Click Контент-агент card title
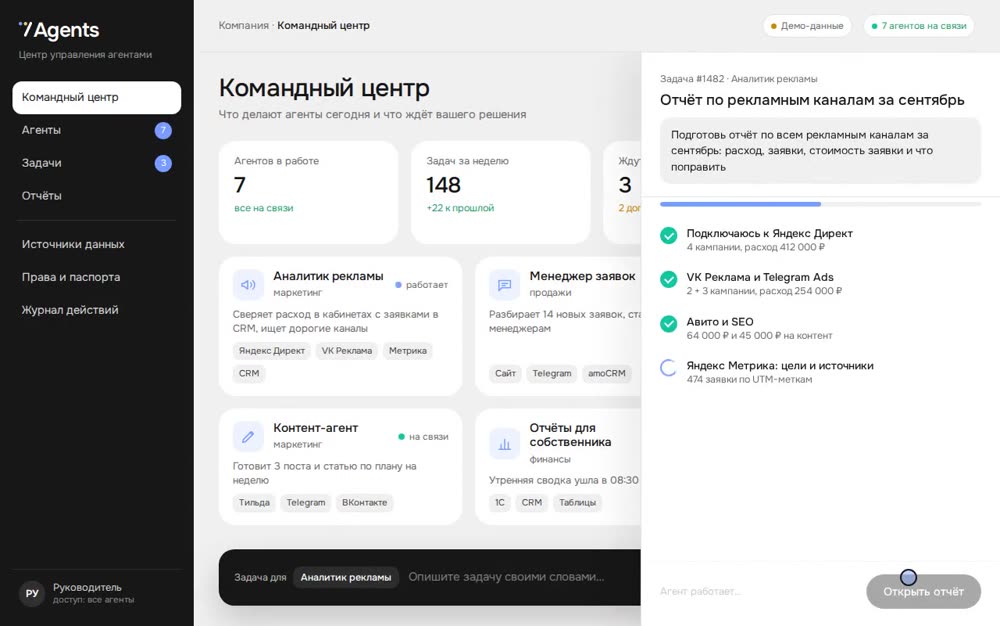The image size is (1000, 626). tap(316, 428)
